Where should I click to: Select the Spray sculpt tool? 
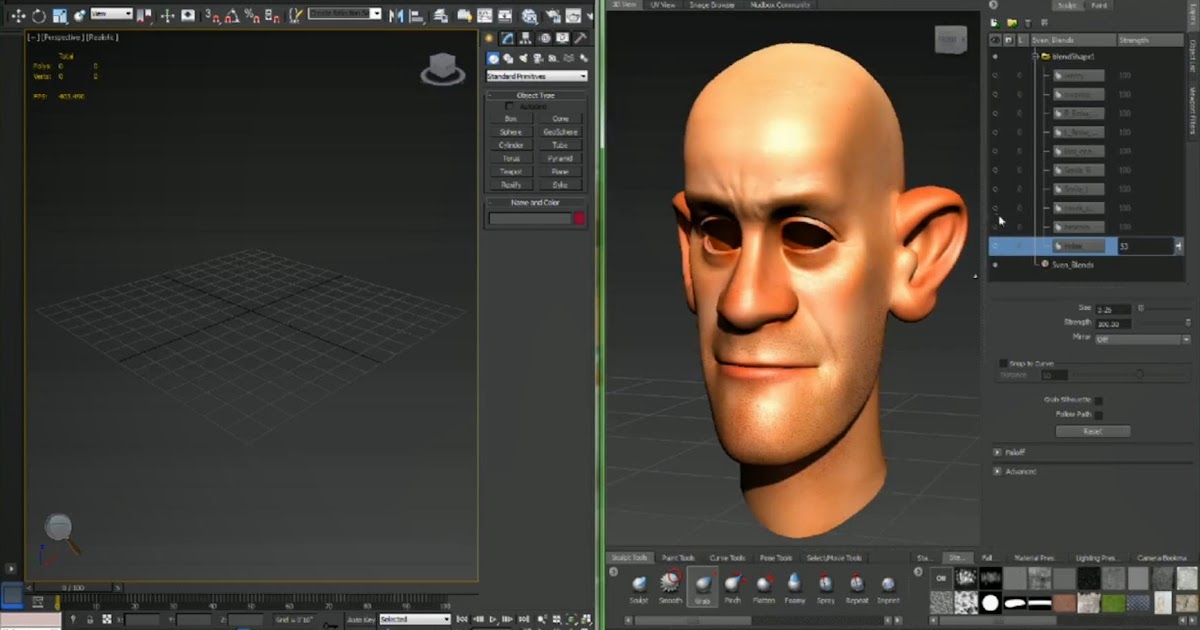click(825, 585)
